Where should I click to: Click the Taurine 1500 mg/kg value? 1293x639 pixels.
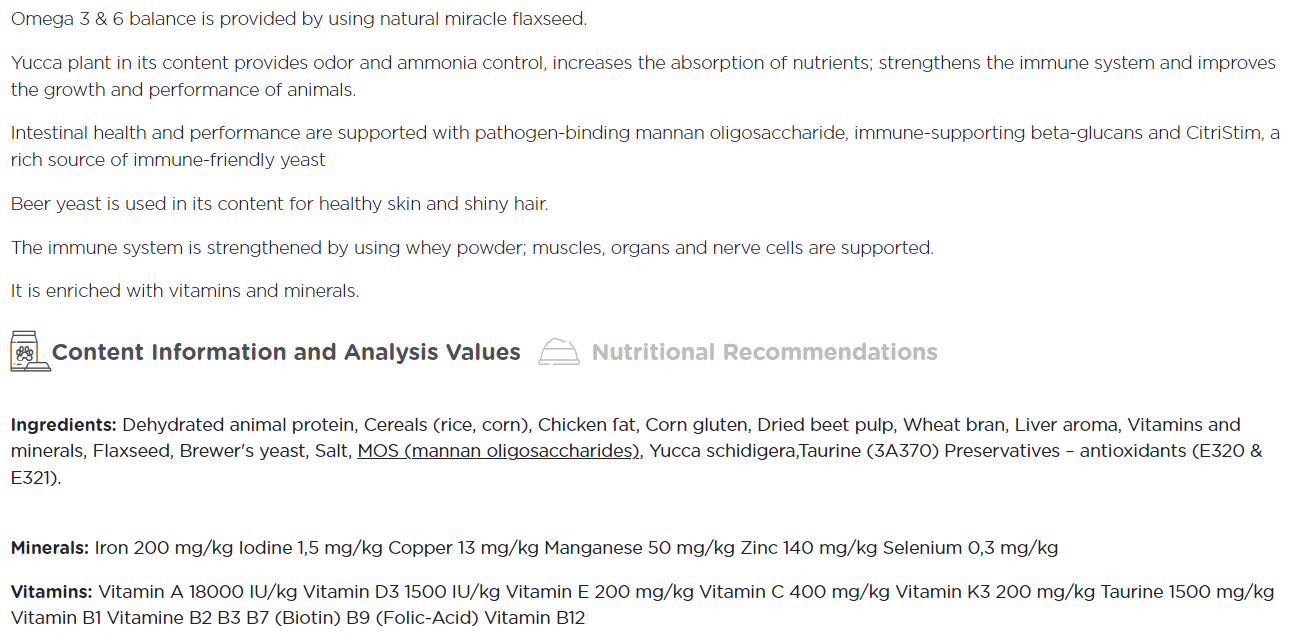[x=1187, y=592]
